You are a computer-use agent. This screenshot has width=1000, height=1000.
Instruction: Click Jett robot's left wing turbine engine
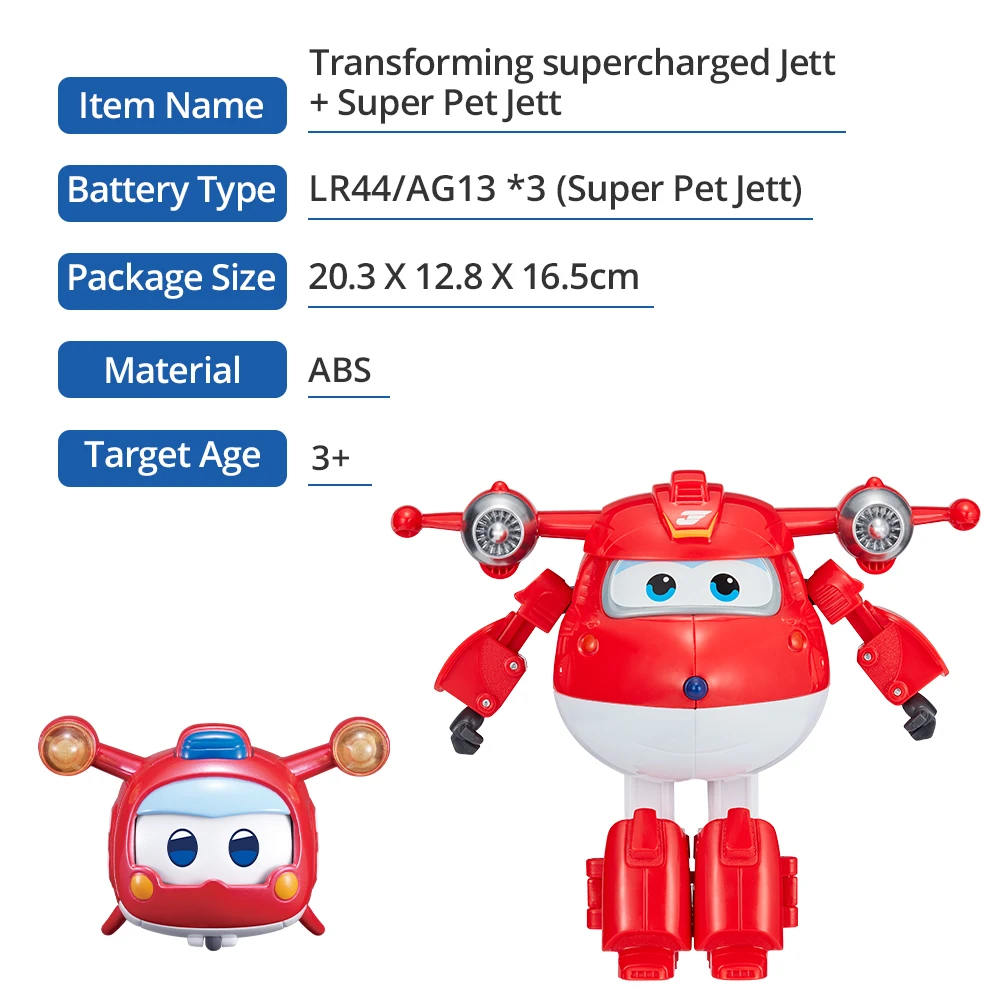501,528
